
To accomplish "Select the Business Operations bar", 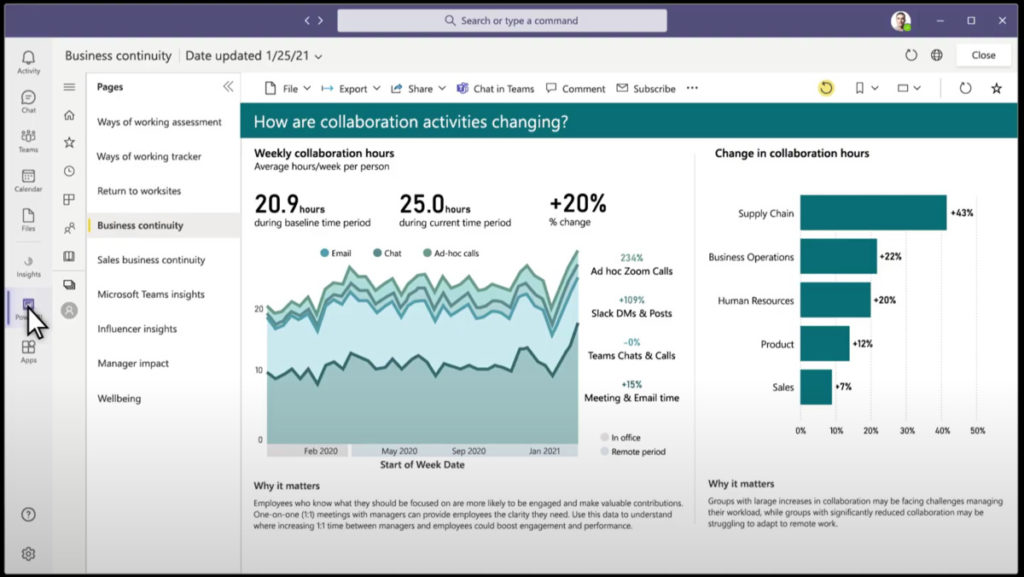I will point(839,257).
